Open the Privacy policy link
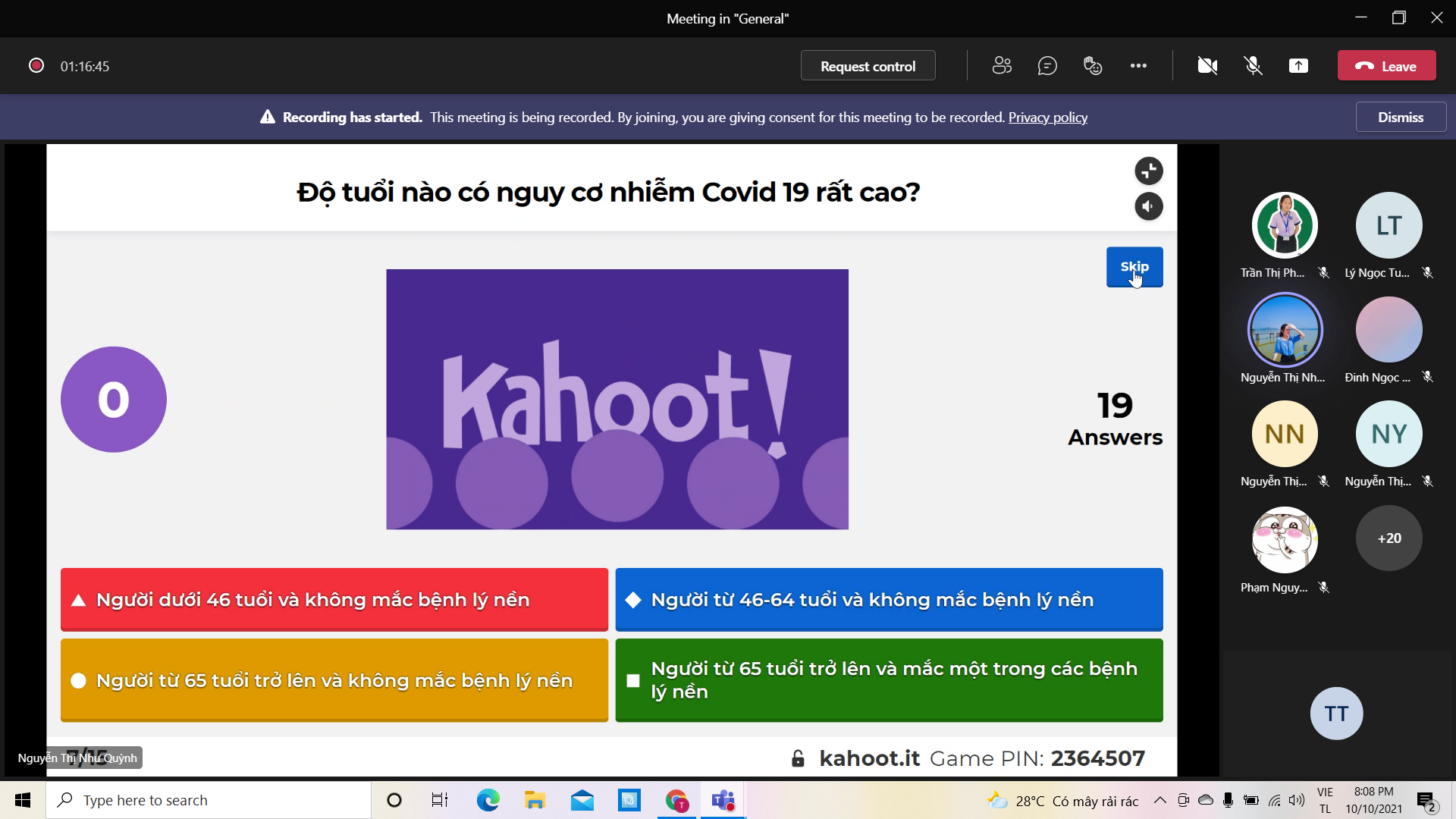This screenshot has height=819, width=1456. [x=1047, y=118]
